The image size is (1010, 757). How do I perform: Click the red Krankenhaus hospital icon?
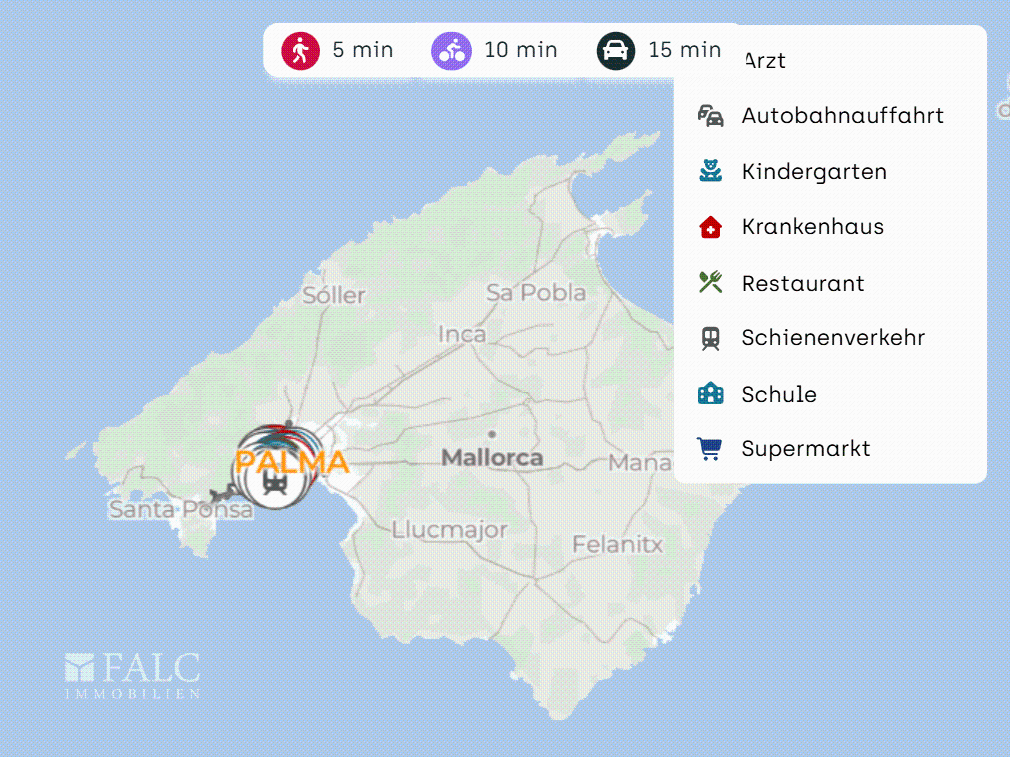tap(710, 227)
